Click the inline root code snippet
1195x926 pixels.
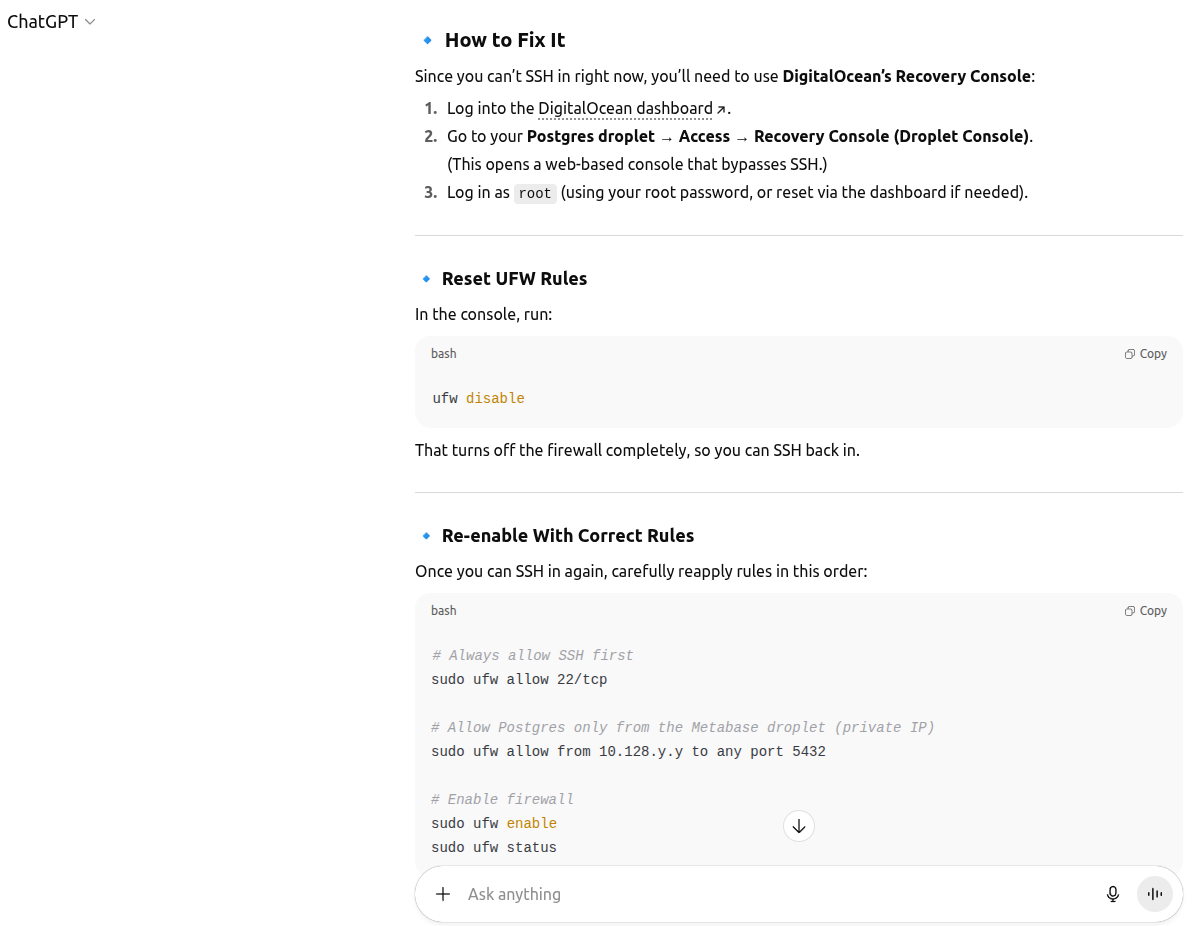(535, 193)
